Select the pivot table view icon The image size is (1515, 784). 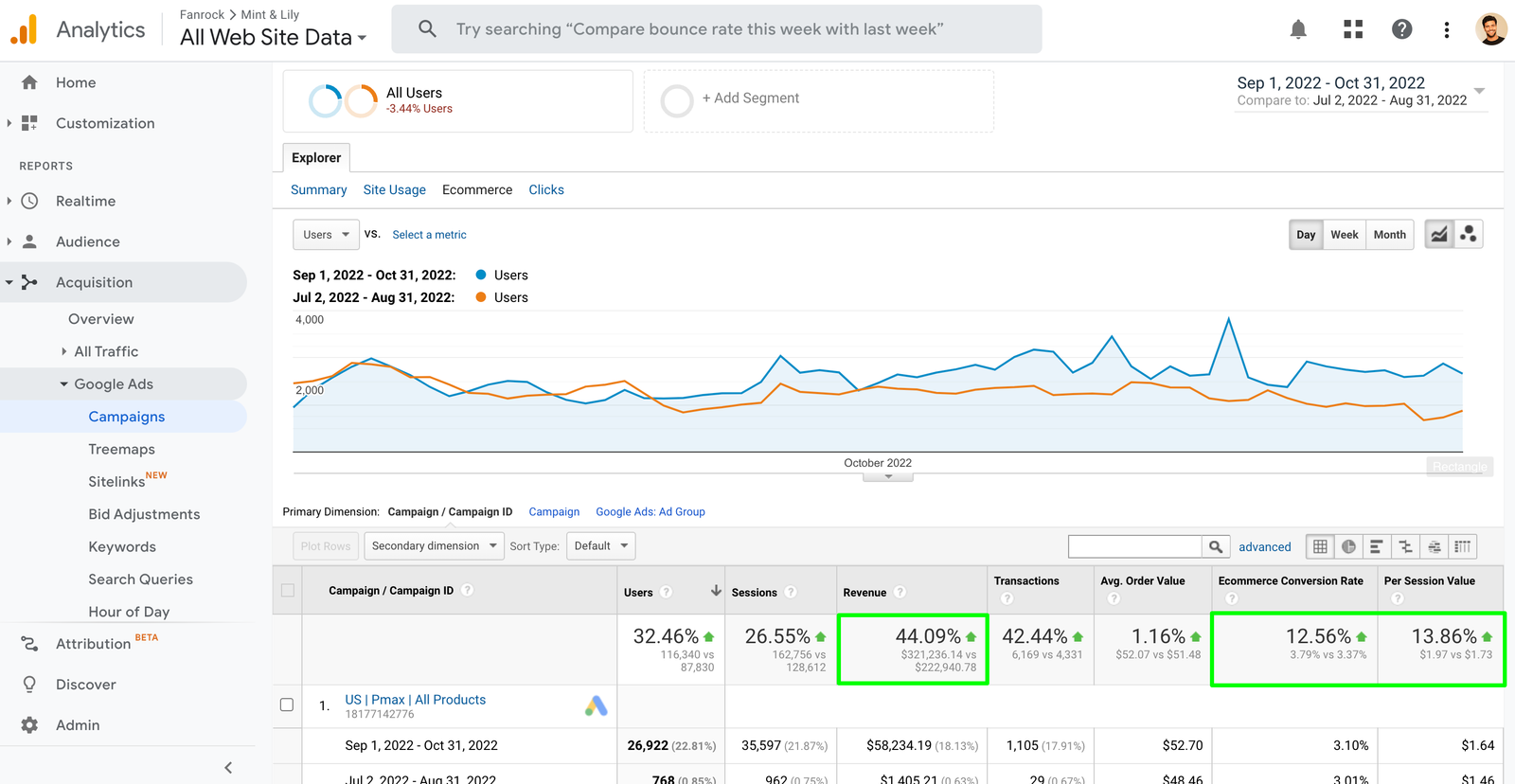(x=1463, y=546)
